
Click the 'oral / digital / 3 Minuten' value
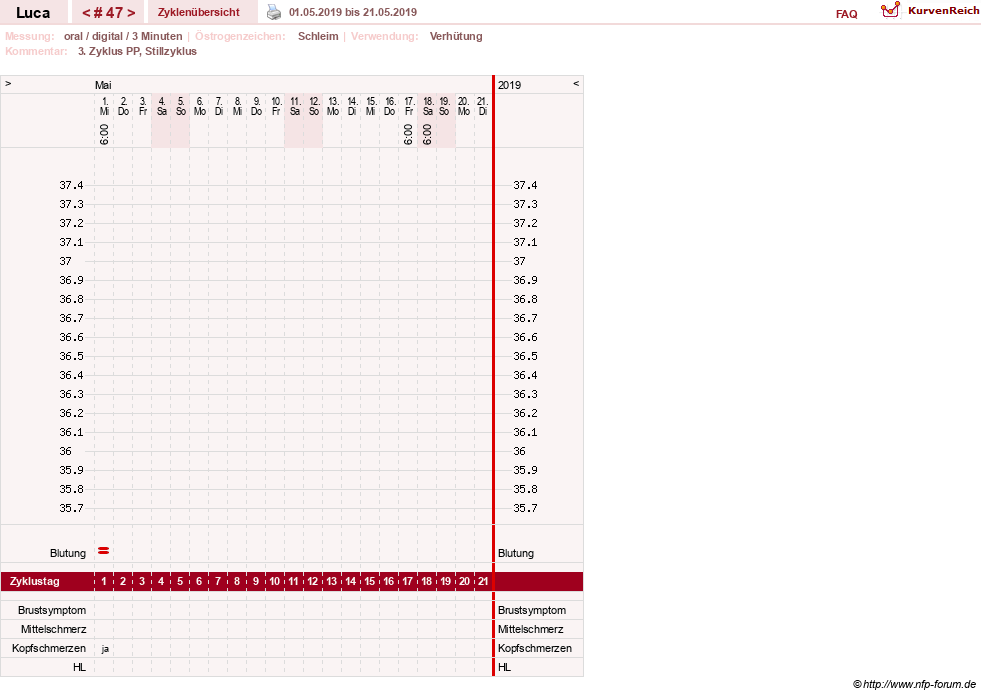123,36
